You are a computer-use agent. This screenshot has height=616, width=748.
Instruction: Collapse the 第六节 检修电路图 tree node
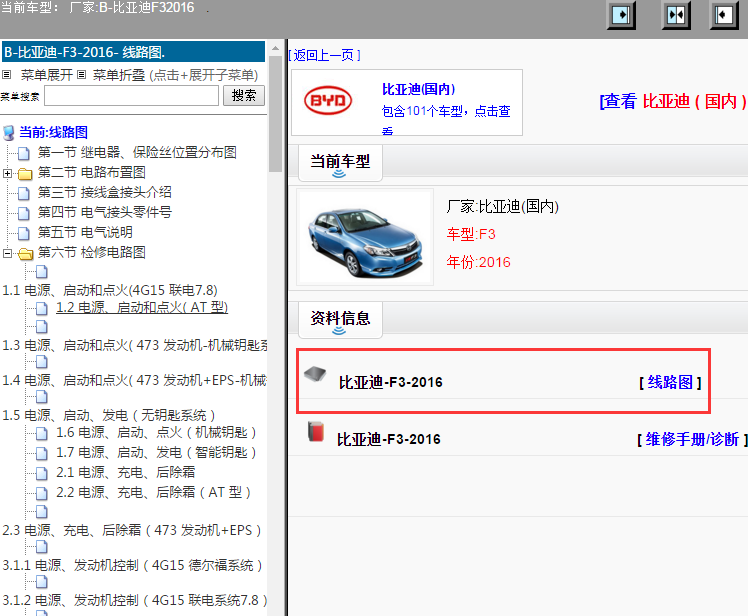tap(7, 253)
